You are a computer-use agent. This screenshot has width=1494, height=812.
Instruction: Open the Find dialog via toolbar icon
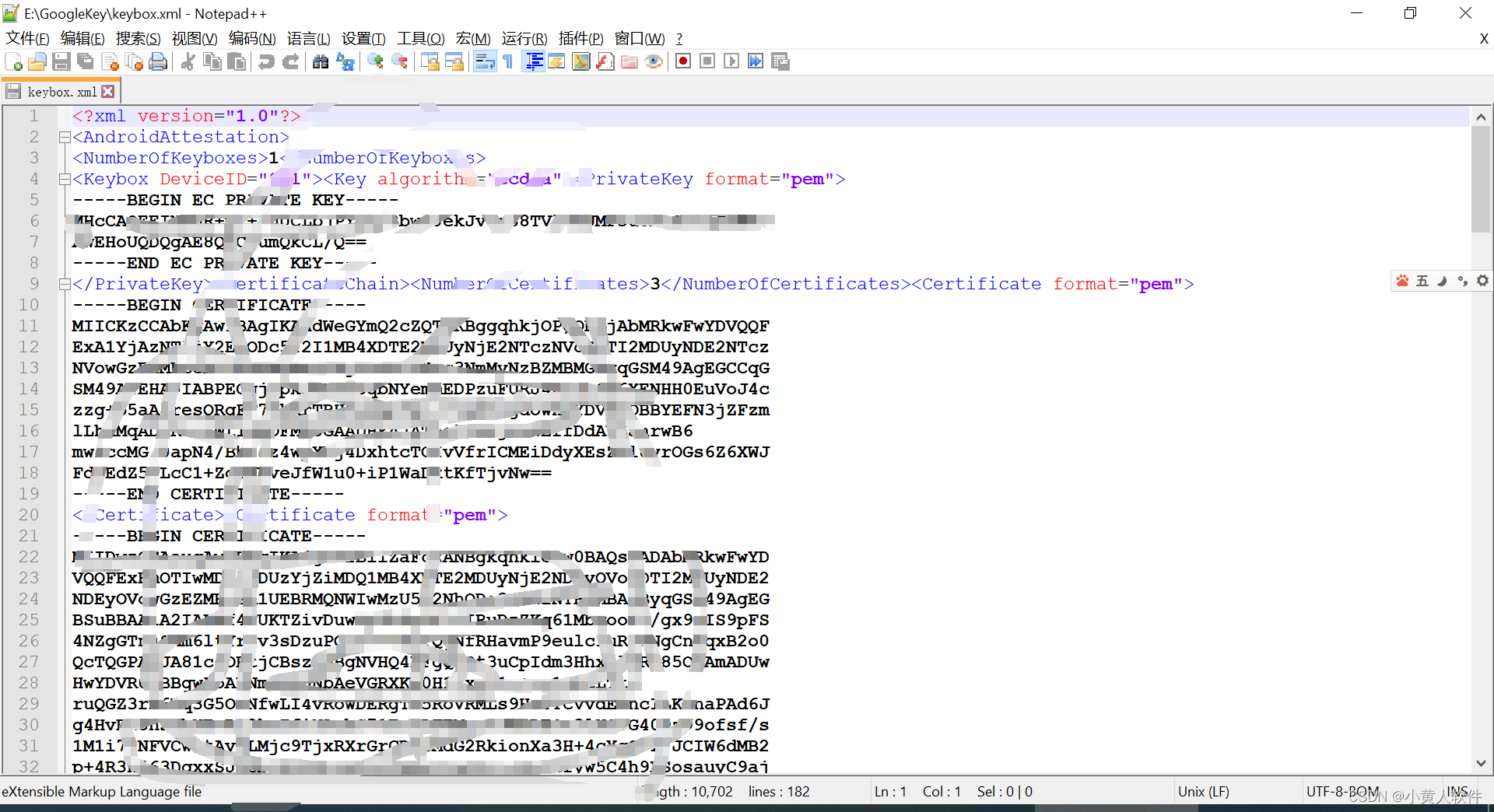point(319,61)
